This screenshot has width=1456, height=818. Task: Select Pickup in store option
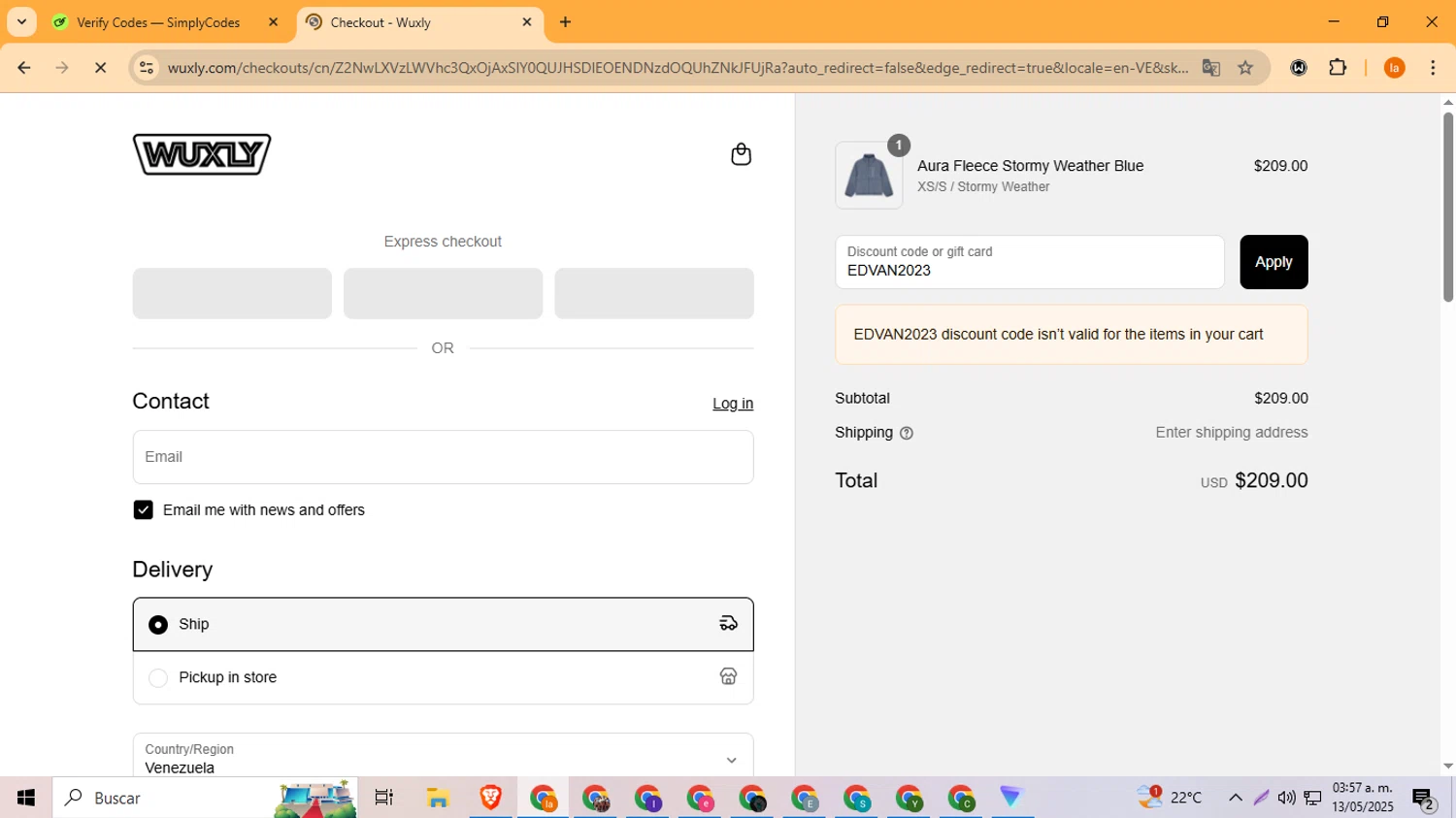click(443, 677)
